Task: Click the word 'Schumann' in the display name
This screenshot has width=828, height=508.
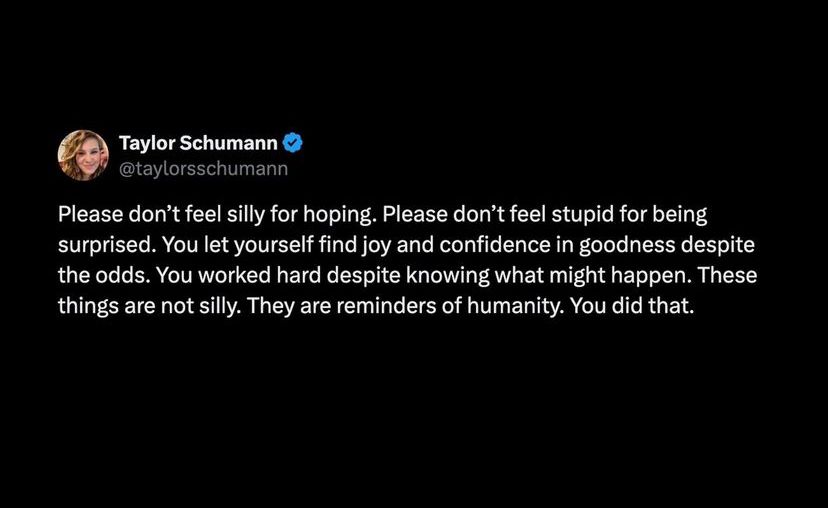Action: coord(229,143)
